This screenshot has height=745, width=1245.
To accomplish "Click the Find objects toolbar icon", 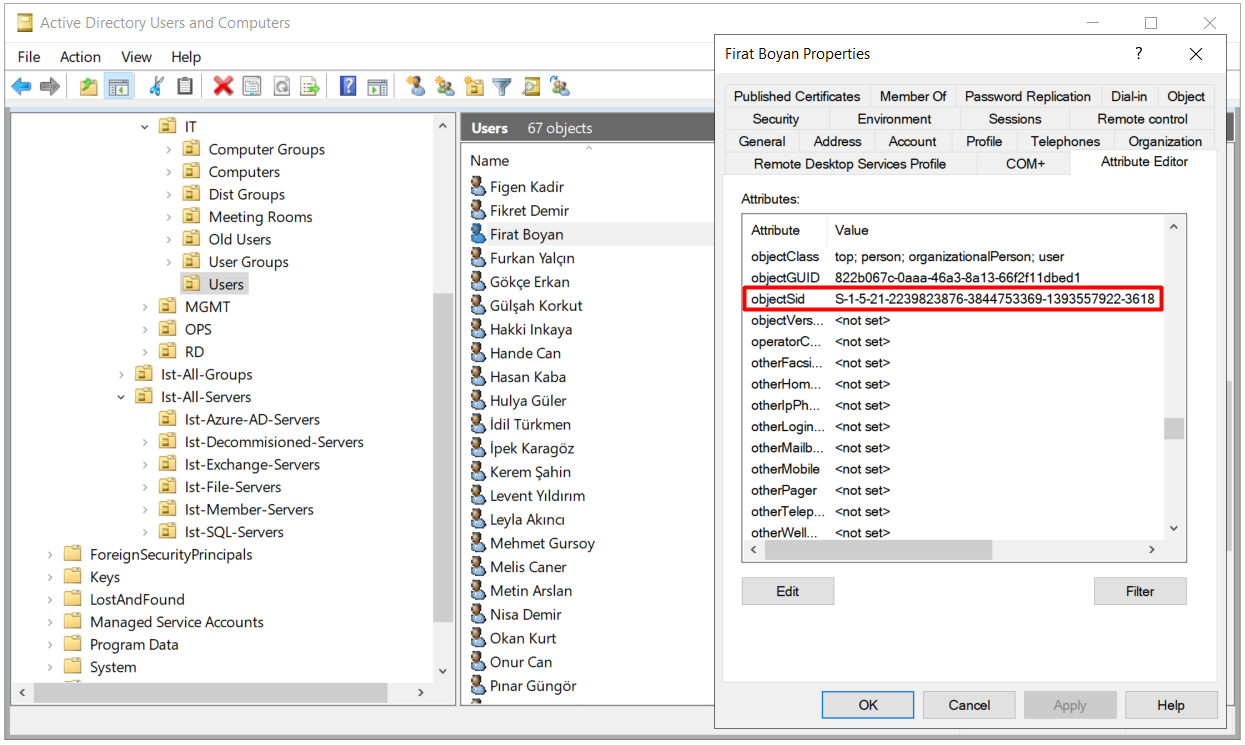I will [x=531, y=87].
